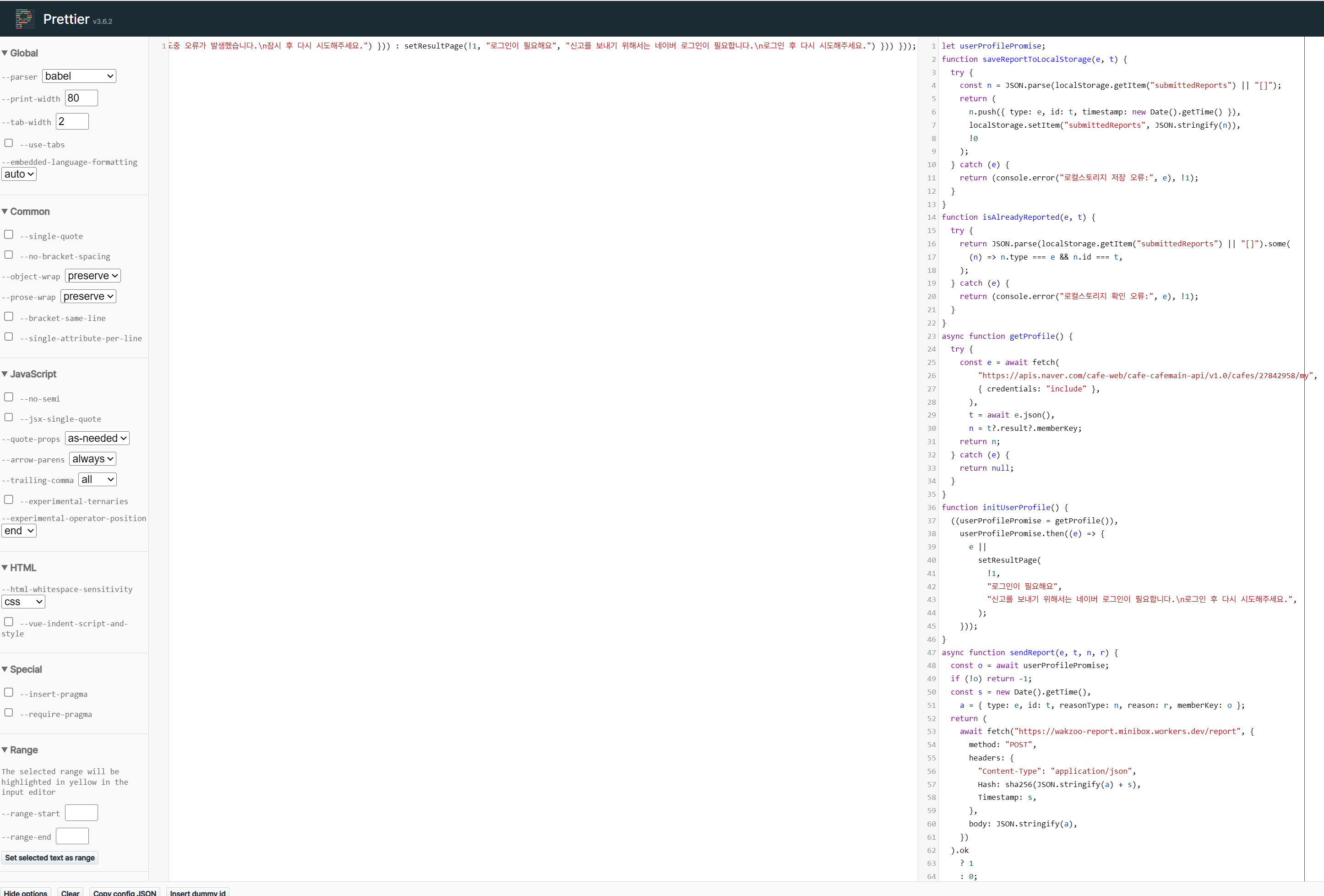Click the Hide options button
Image resolution: width=1324 pixels, height=896 pixels.
(x=26, y=892)
